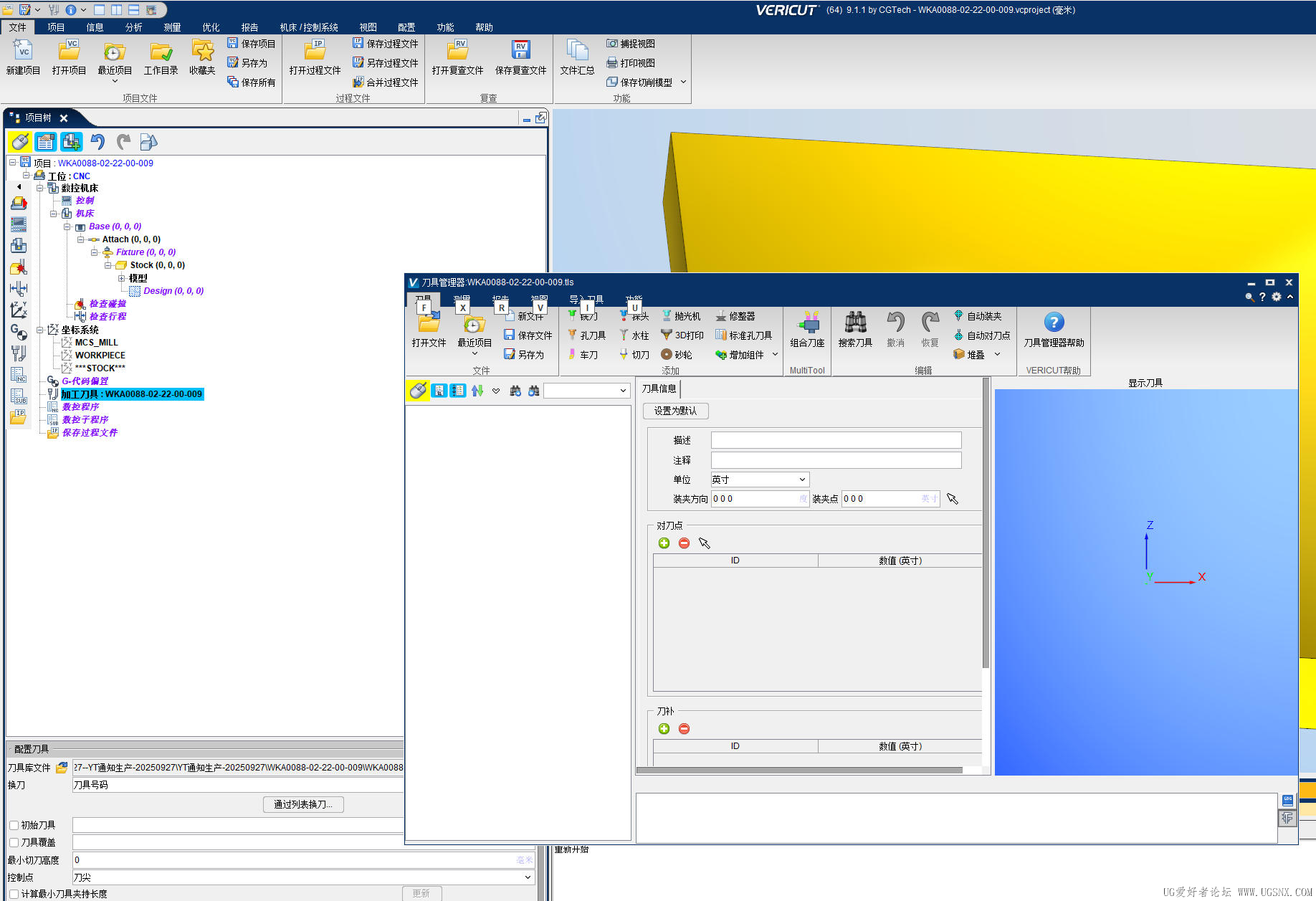Open the 项目 ribbon tab

coord(56,27)
